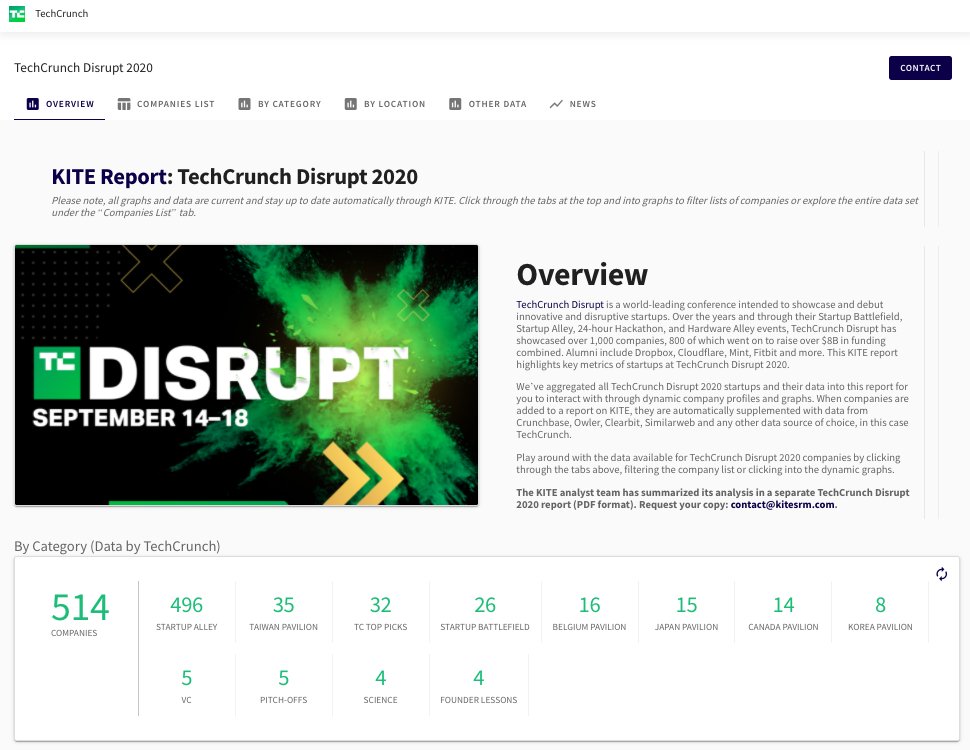The height and width of the screenshot is (750, 970).
Task: Select the 16 Belgium Pavilion metric
Action: coord(590,613)
